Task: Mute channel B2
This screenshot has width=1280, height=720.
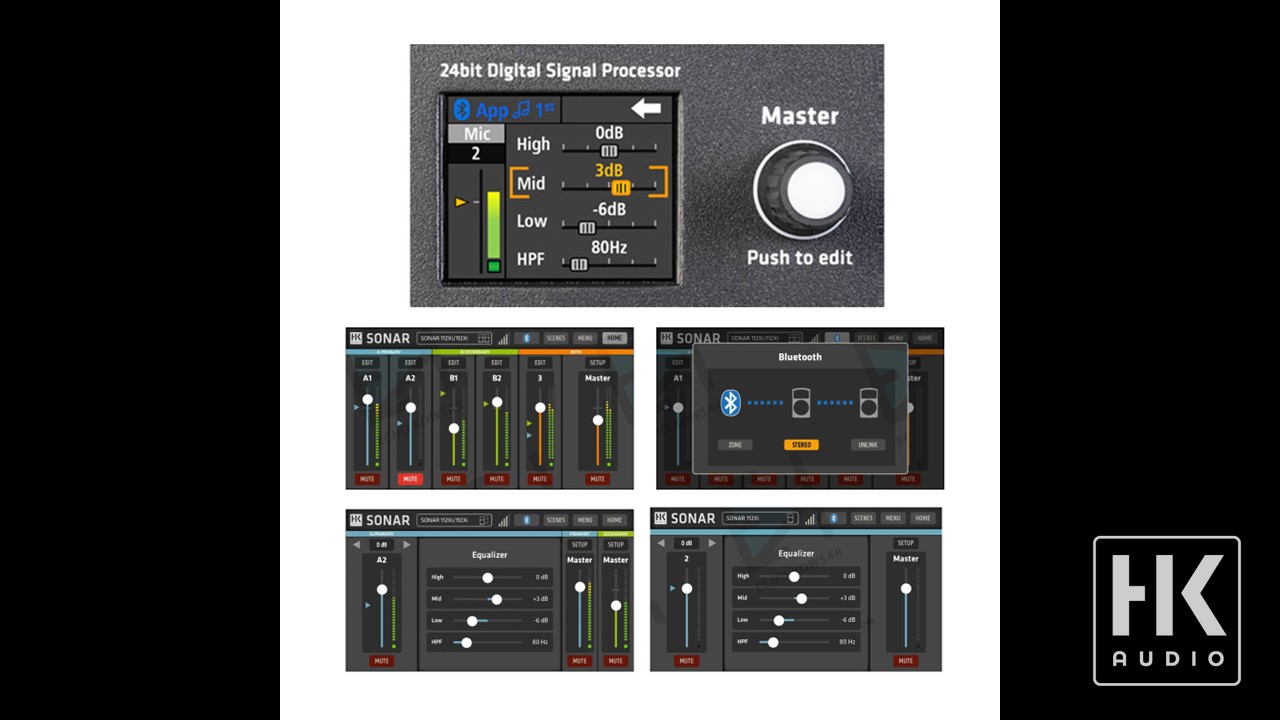Action: tap(497, 479)
